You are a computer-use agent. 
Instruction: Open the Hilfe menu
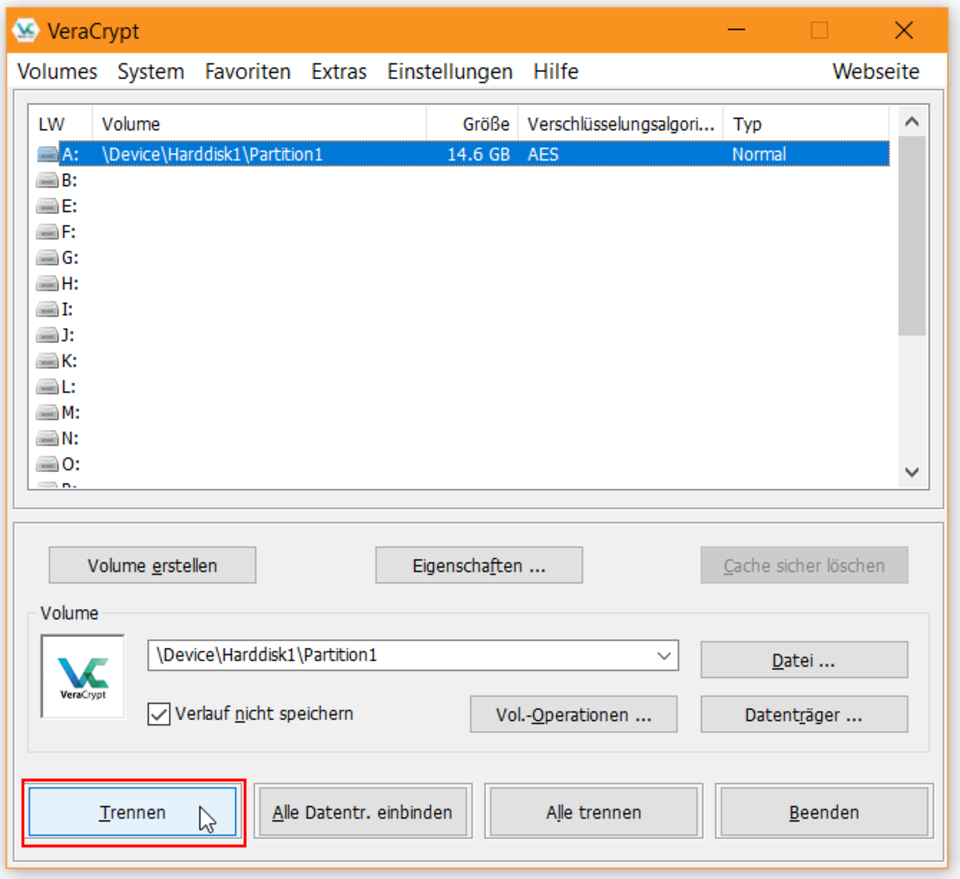click(x=555, y=72)
